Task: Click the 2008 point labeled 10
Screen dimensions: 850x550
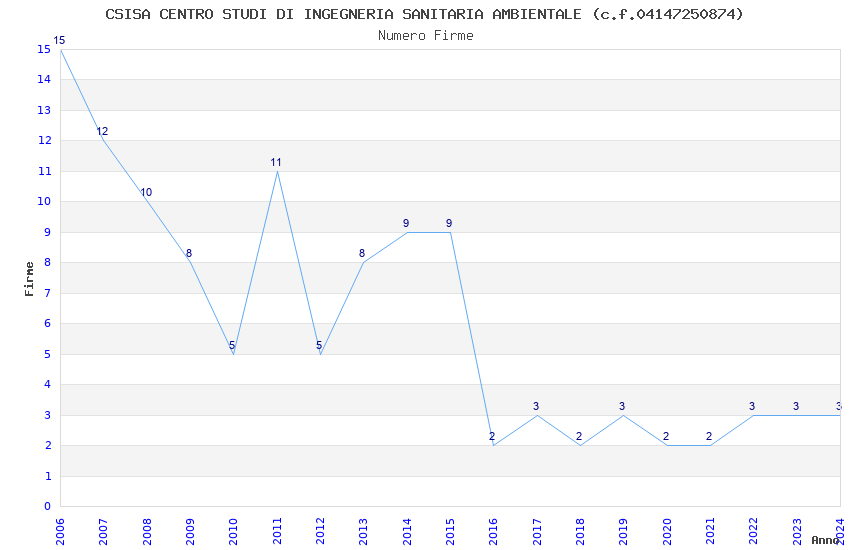Action: [x=147, y=202]
